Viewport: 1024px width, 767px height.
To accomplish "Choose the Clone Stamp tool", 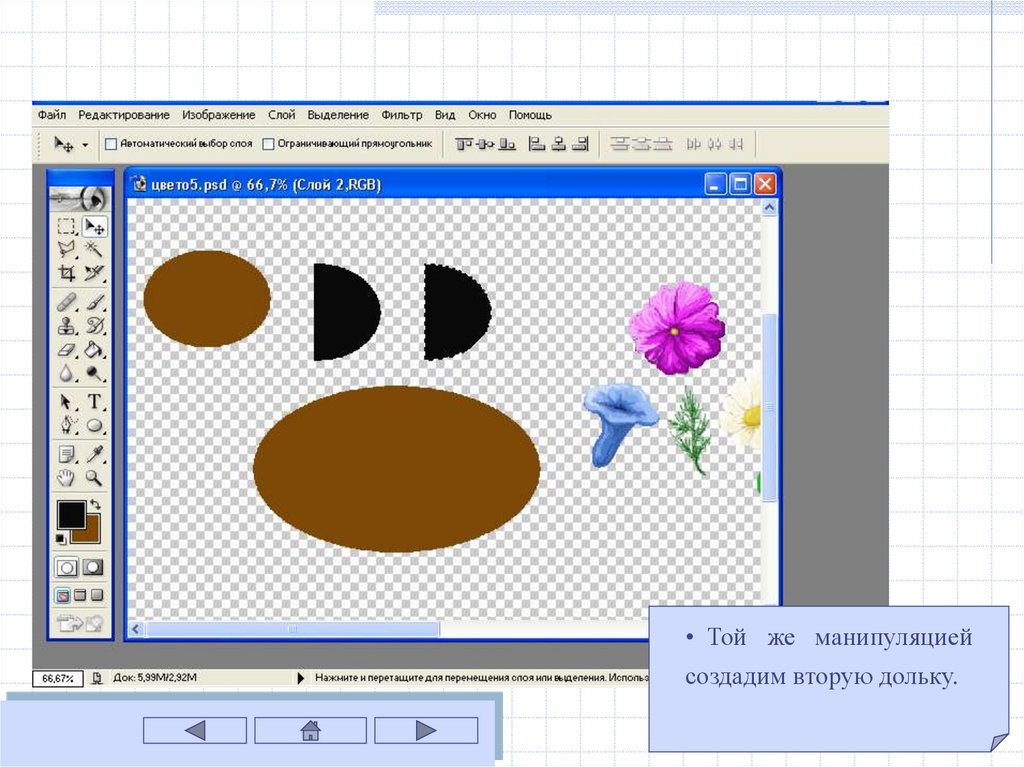I will [x=67, y=325].
